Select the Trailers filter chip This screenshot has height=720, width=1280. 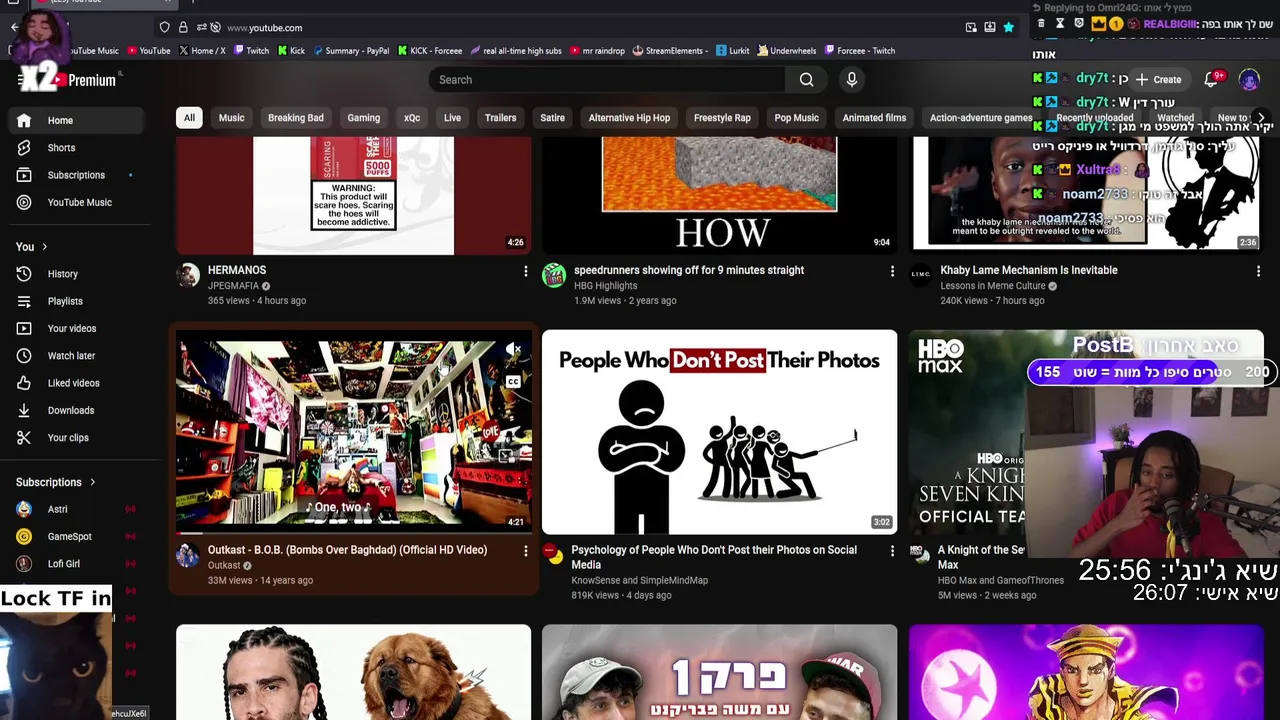[500, 118]
